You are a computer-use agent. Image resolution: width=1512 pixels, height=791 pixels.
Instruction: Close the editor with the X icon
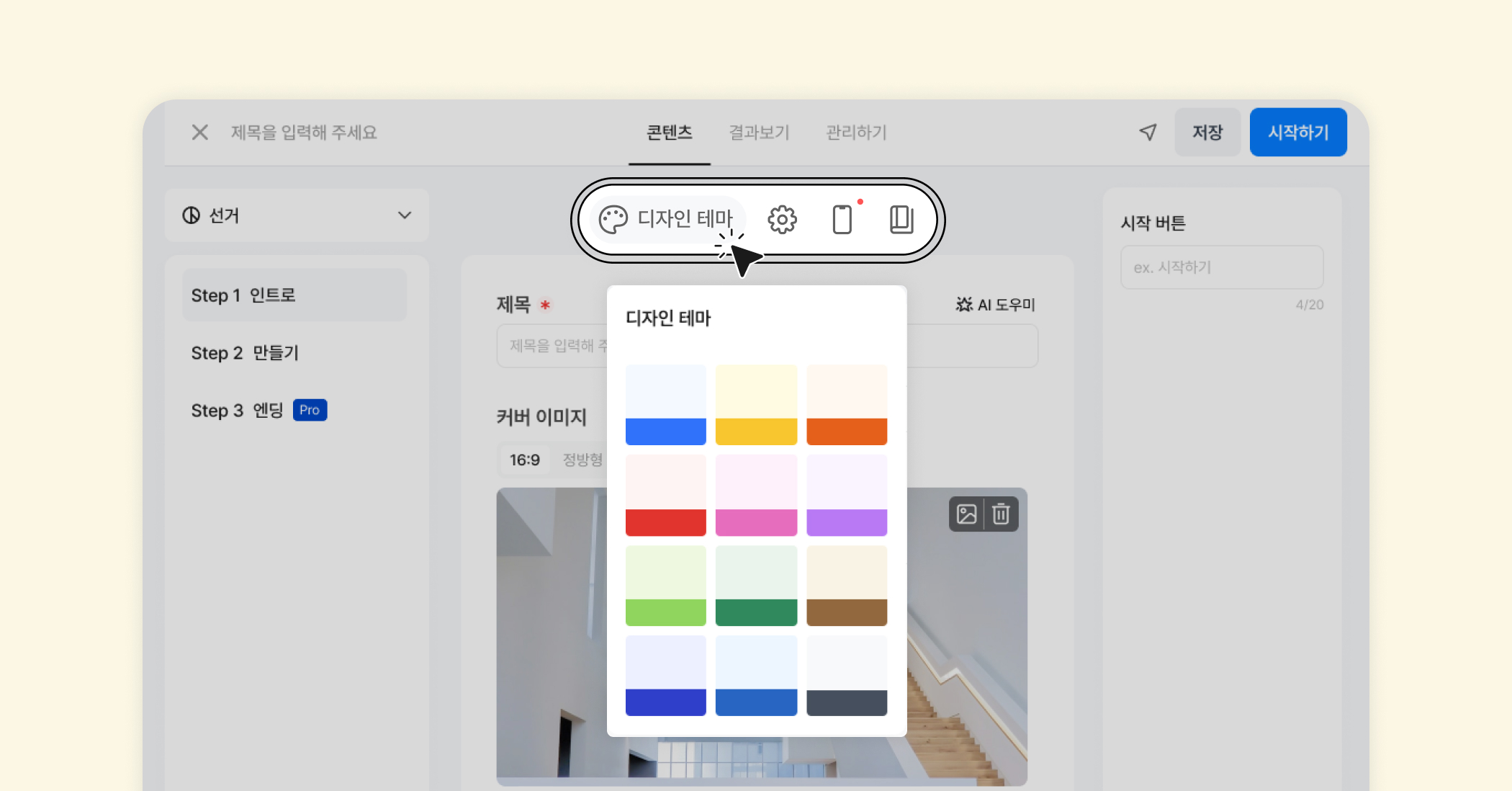[200, 133]
